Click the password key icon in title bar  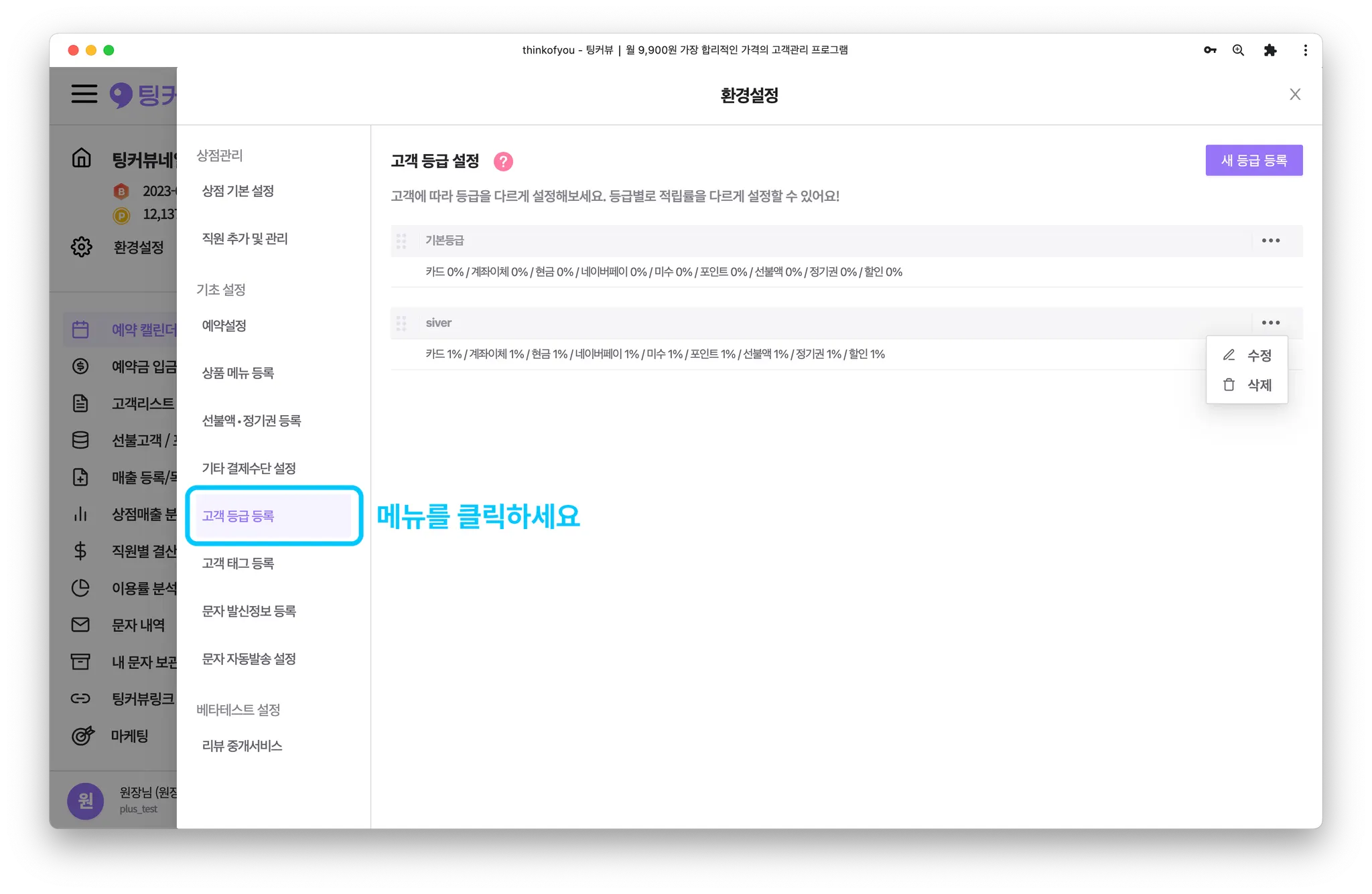(x=1210, y=50)
